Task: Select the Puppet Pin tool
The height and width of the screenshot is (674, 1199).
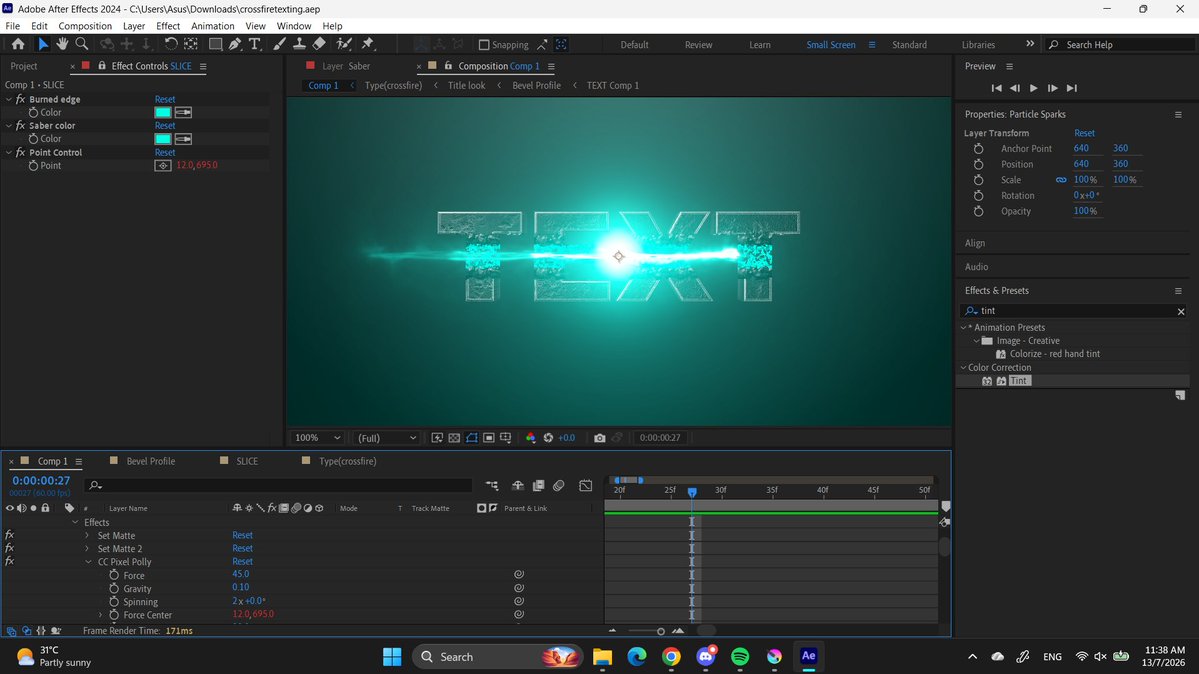Action: 368,44
